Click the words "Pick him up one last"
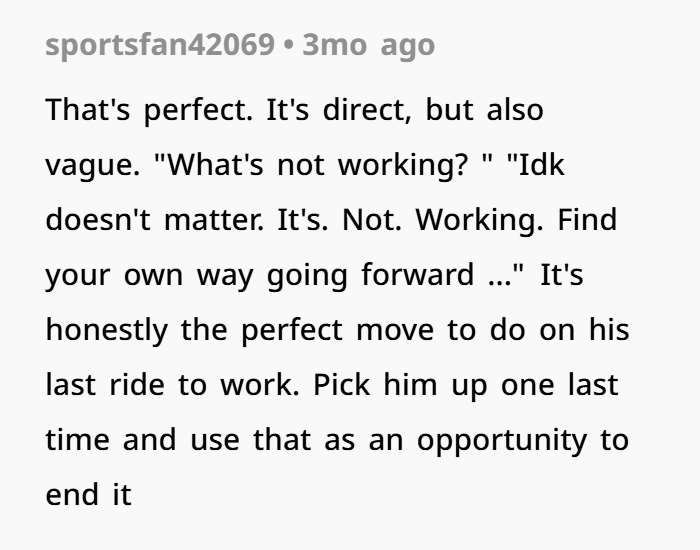This screenshot has width=700, height=550. pyautogui.click(x=466, y=385)
